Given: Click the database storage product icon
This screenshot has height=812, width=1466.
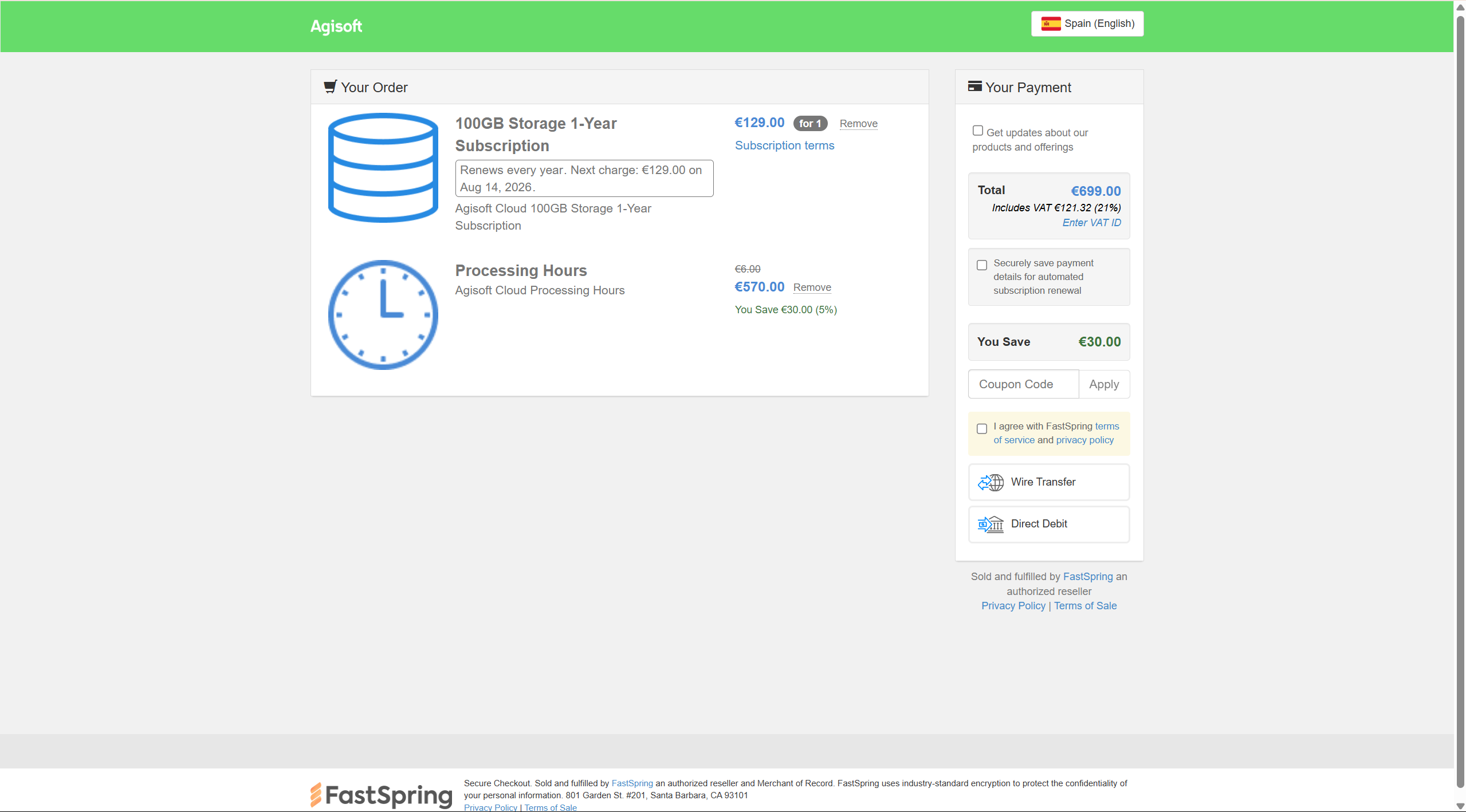Looking at the screenshot, I should click(x=383, y=167).
